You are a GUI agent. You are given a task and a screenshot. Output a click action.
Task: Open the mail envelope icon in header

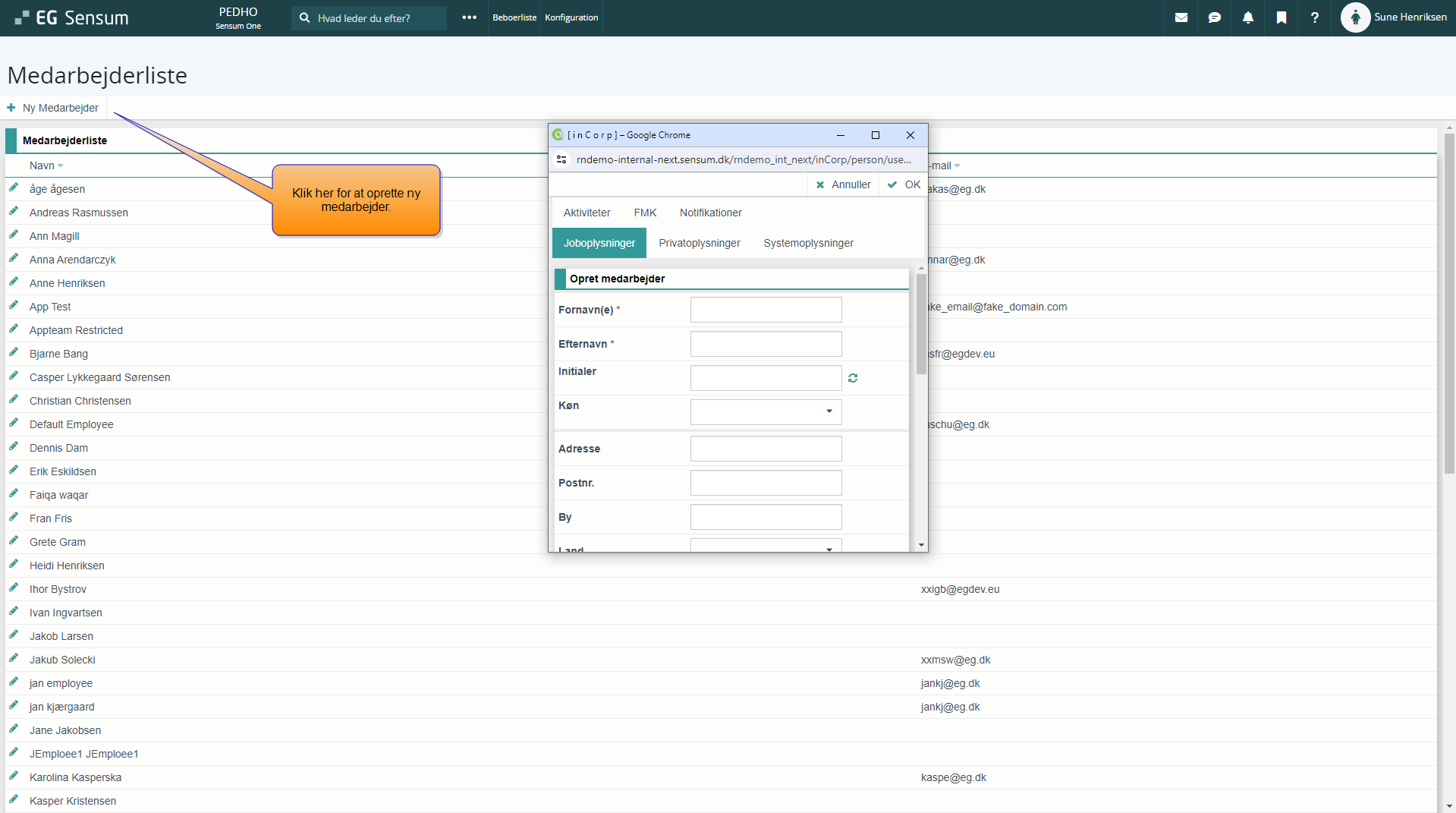coord(1181,17)
